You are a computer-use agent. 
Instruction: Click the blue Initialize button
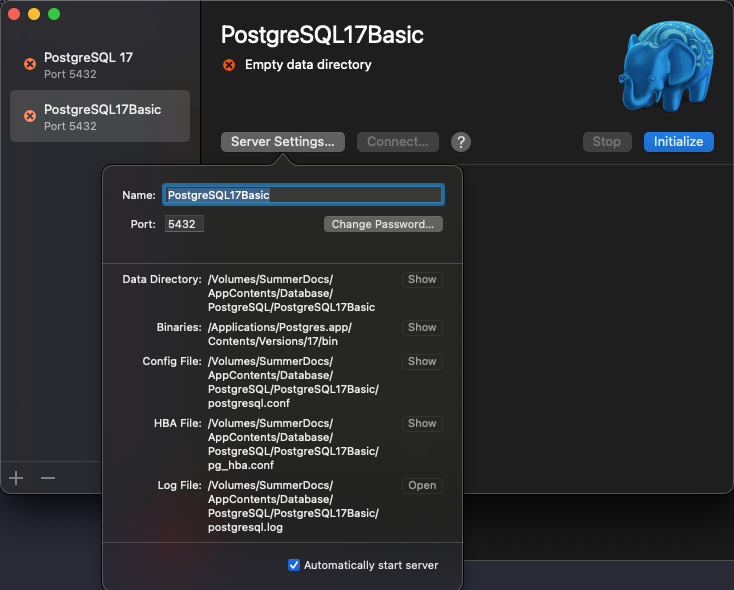click(679, 142)
